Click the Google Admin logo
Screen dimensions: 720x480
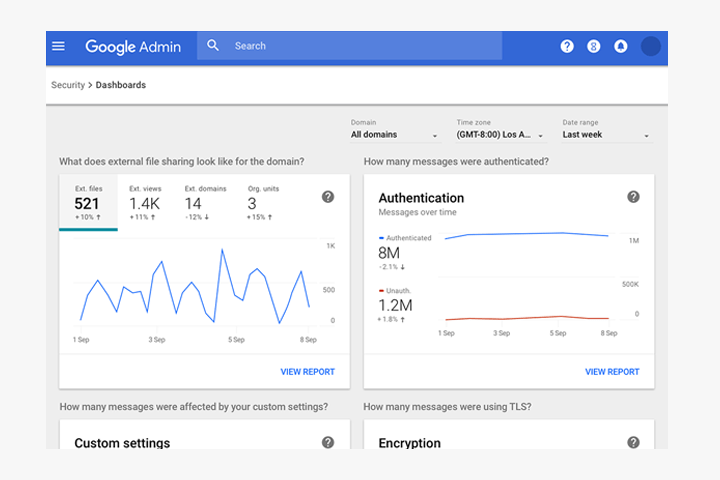pos(133,46)
